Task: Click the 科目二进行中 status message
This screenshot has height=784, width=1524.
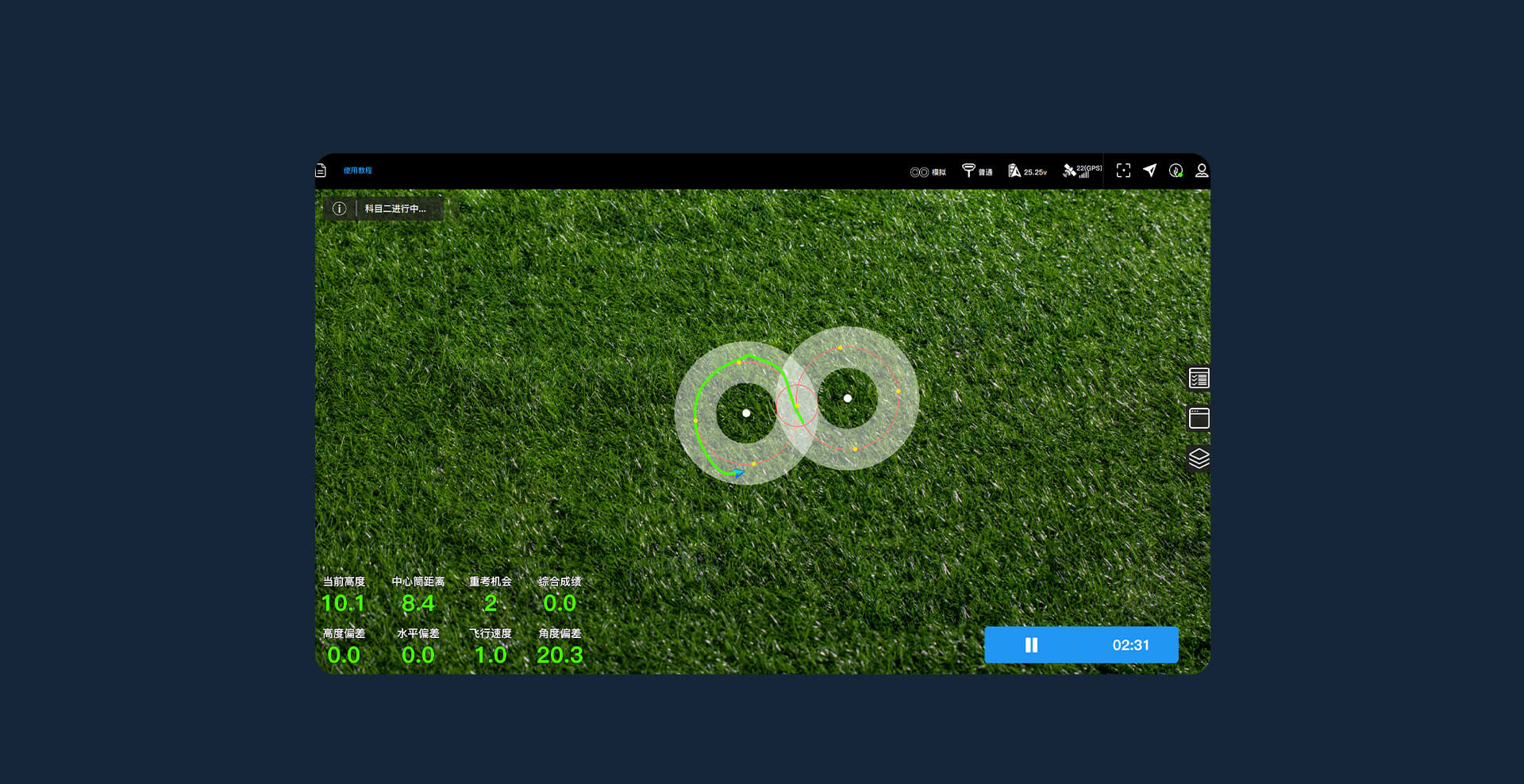Action: coord(395,209)
